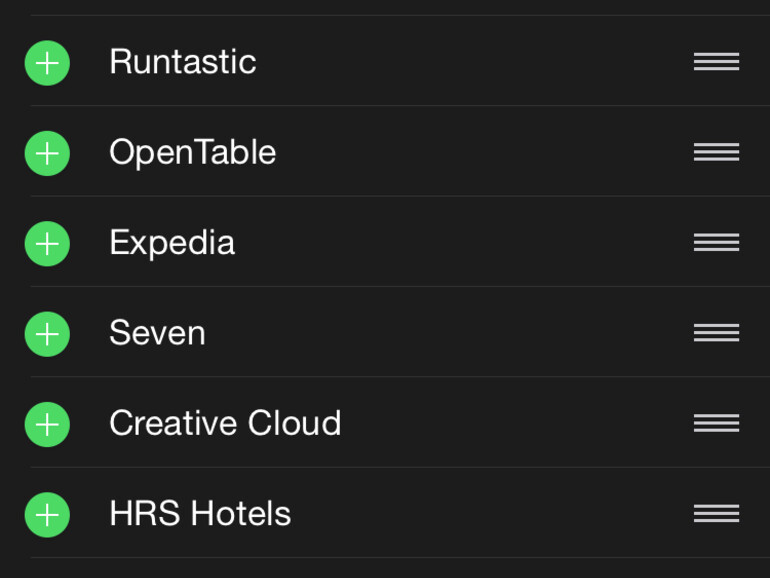
Task: Select the Runtastic label
Action: click(182, 62)
